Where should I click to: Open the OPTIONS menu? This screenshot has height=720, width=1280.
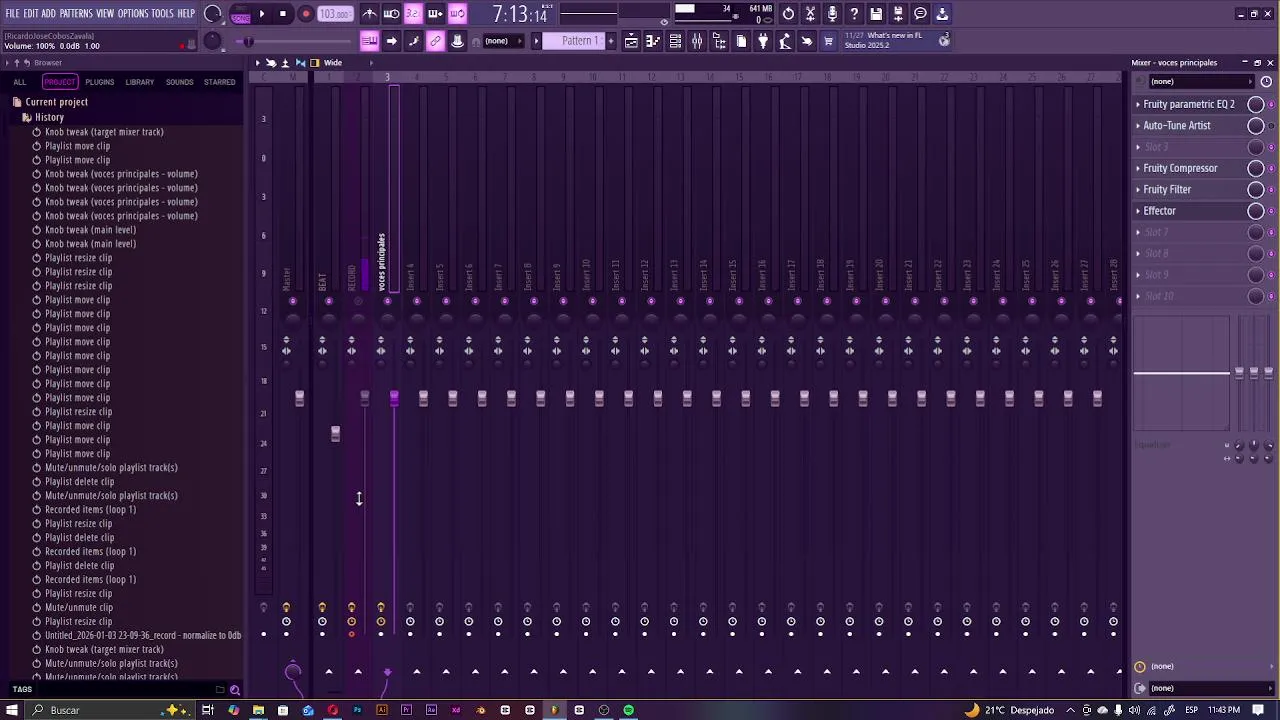tap(133, 13)
